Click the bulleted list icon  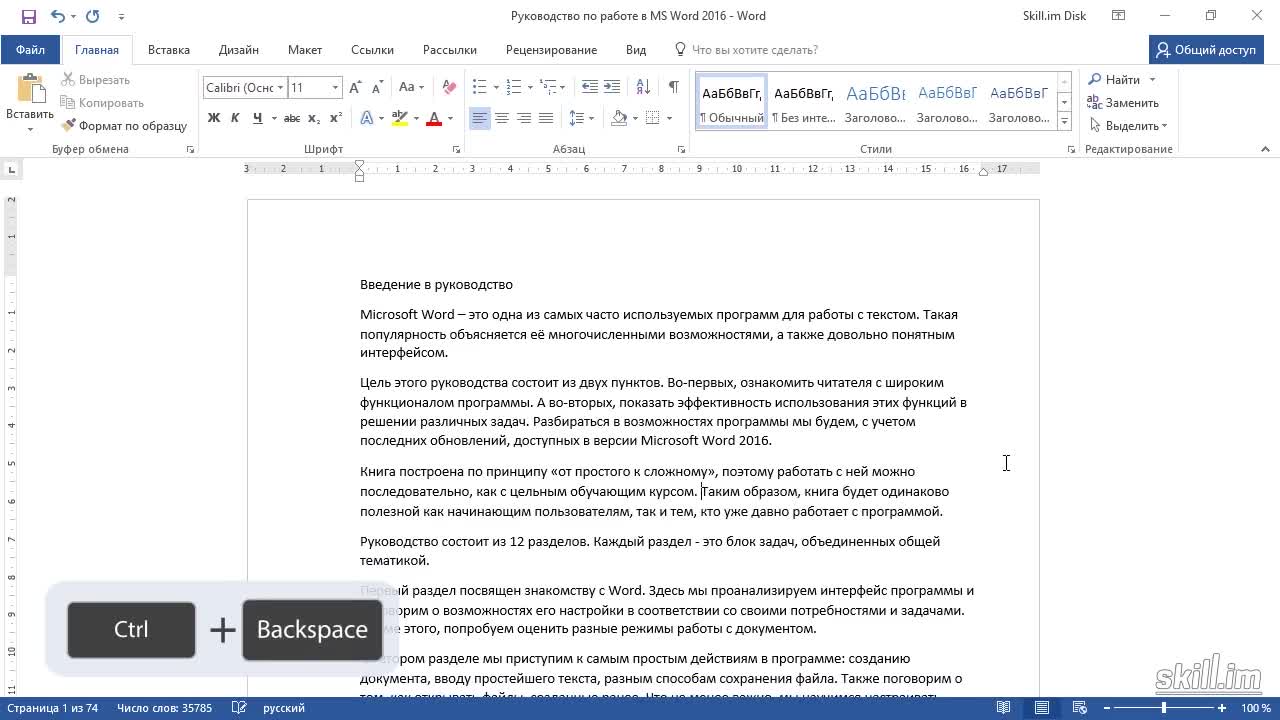click(479, 87)
